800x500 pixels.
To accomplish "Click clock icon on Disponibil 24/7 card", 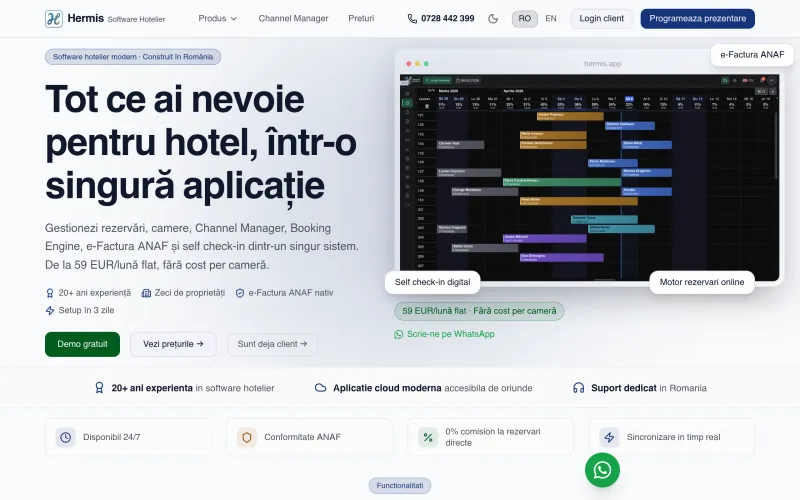I will point(65,437).
